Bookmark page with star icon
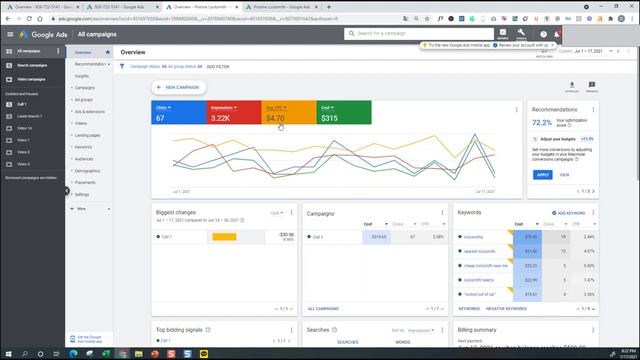This screenshot has width=640, height=360. coord(427,19)
